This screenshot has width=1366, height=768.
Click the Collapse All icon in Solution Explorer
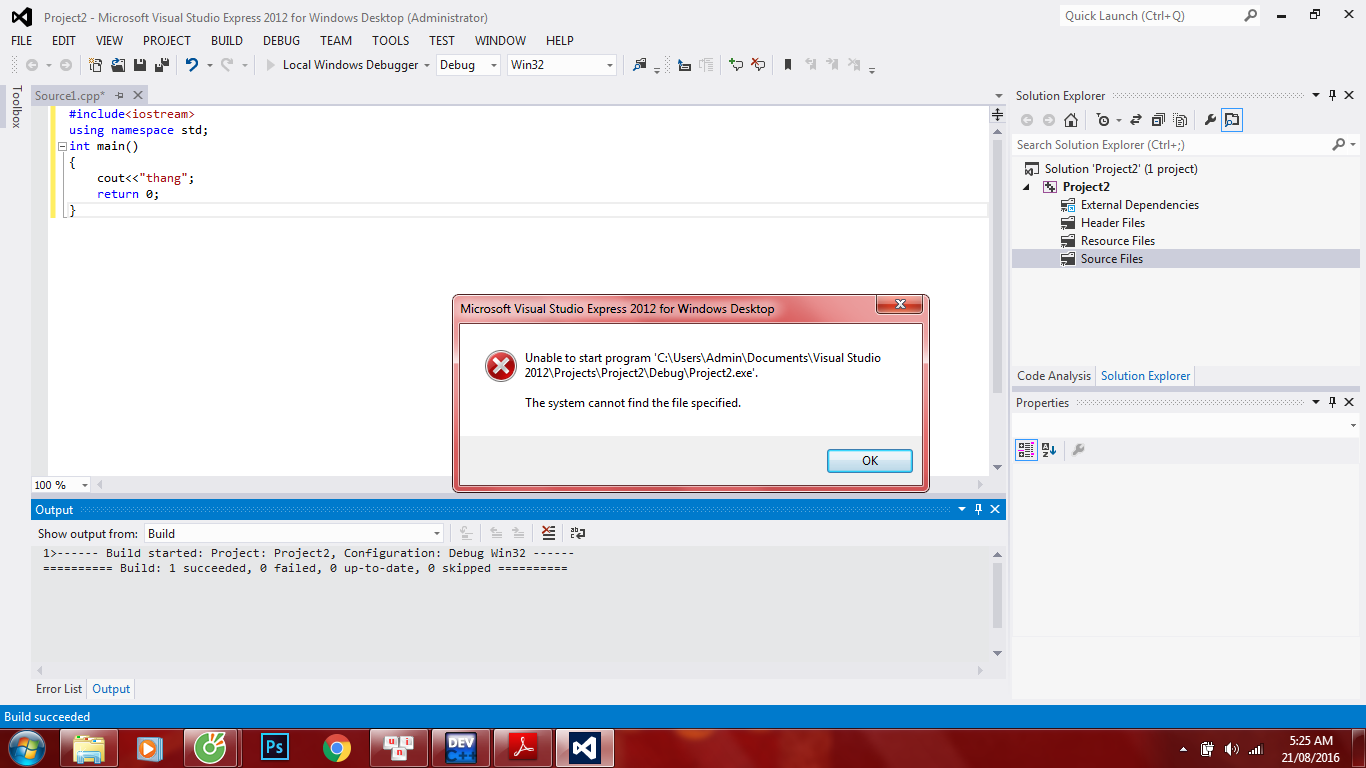1158,120
